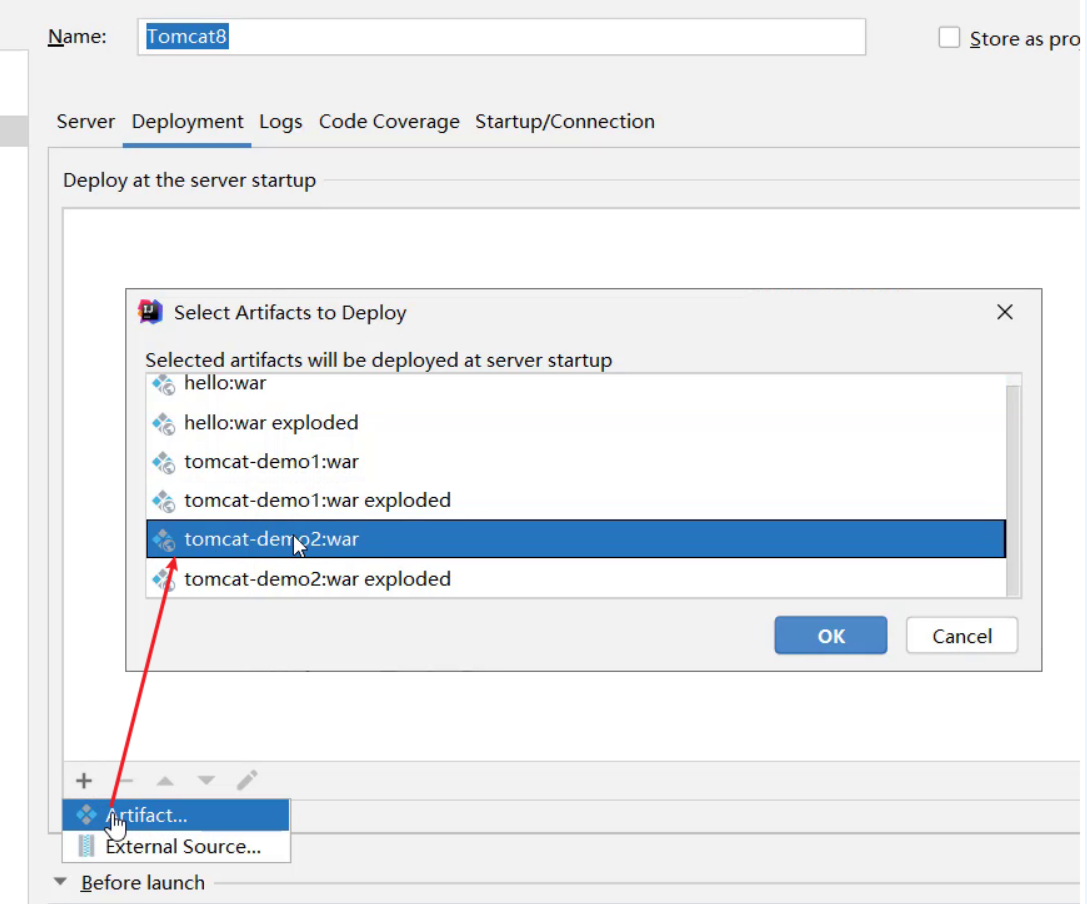Click the minus Remove deployment icon

(x=125, y=781)
